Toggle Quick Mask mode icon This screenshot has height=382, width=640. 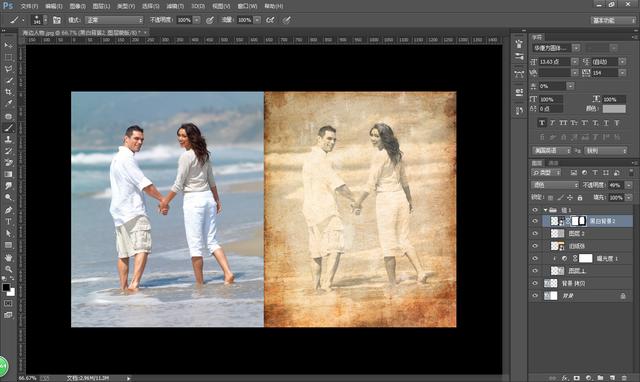(8, 303)
